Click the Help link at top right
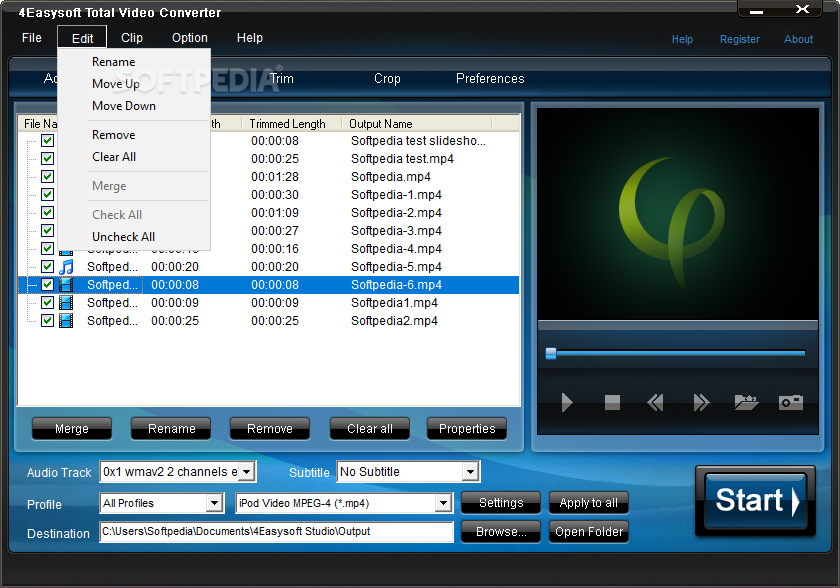 682,39
